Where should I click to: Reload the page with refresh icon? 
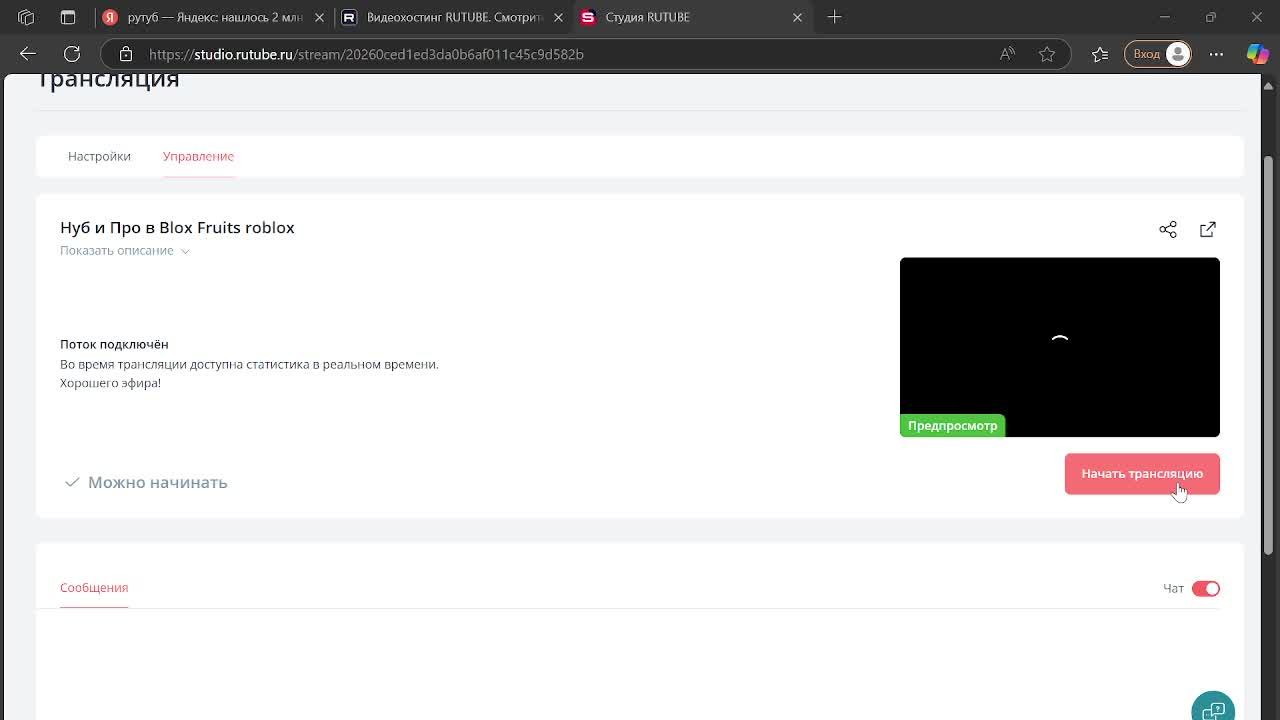click(x=72, y=54)
